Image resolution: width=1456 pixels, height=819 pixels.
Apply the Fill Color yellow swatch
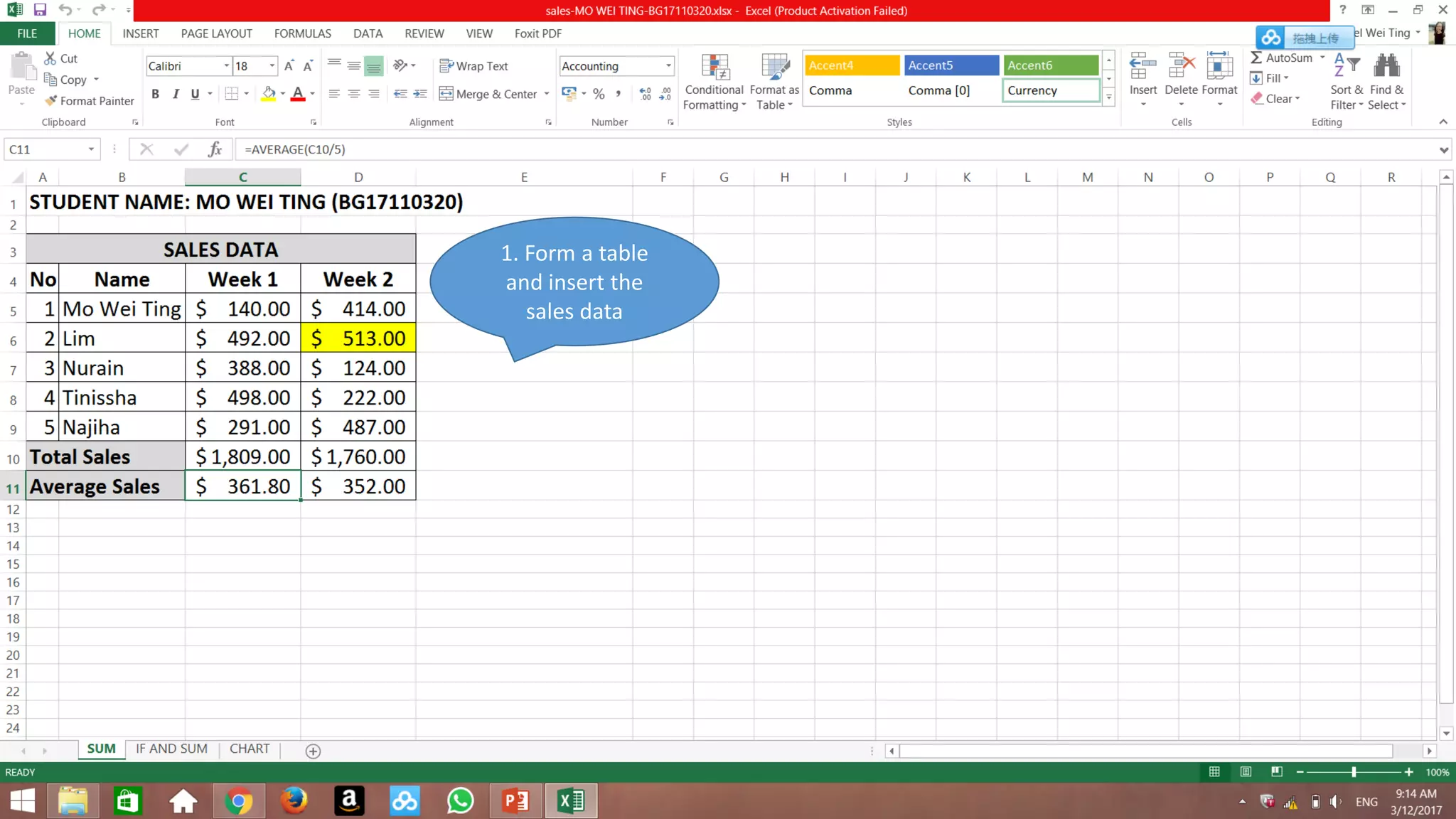pos(269,94)
